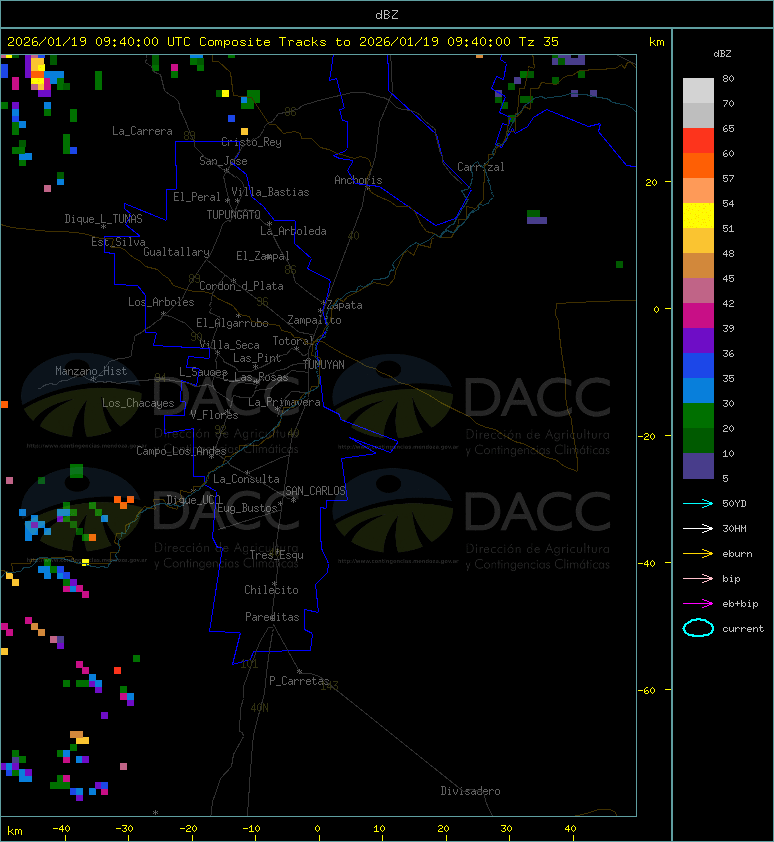Click the San_Jose map label
Viewport: 774px width, 842px height.
[223, 161]
